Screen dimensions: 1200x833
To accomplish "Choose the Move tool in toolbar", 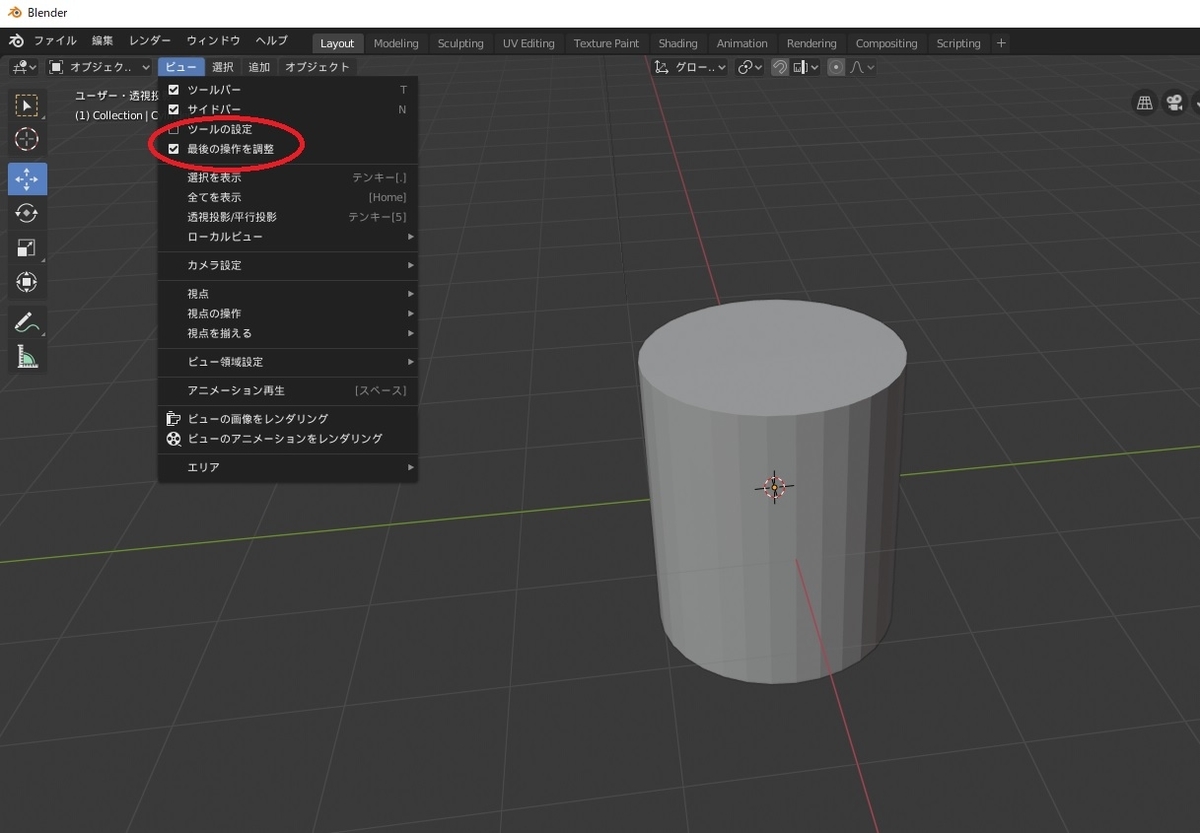I will (27, 179).
